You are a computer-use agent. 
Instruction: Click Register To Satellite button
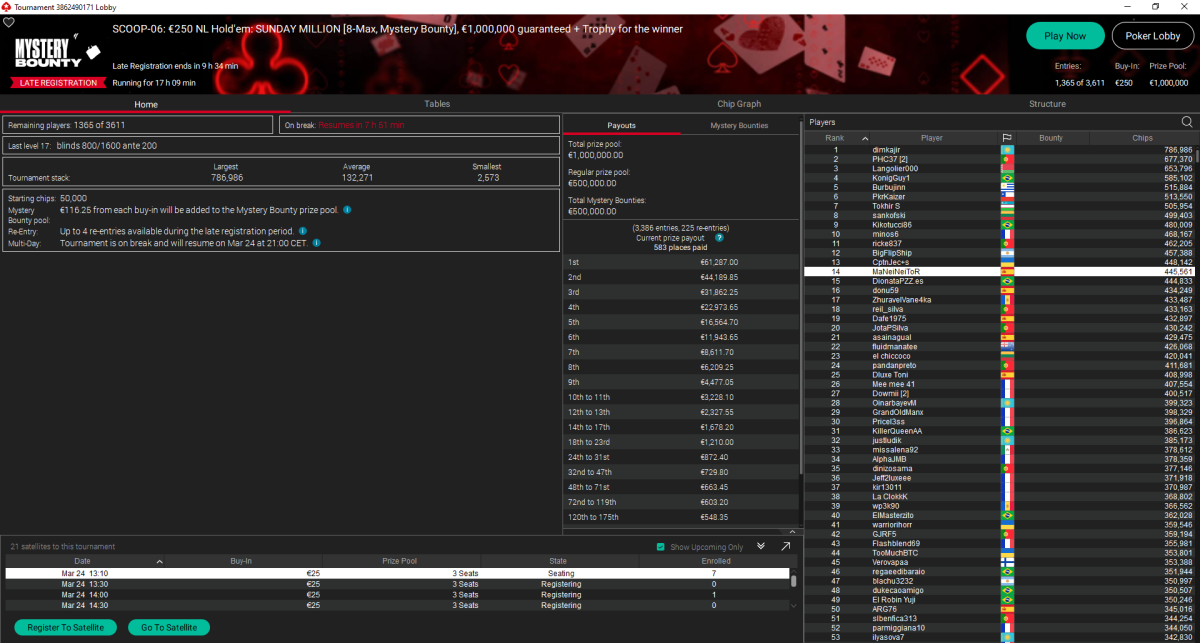click(64, 628)
